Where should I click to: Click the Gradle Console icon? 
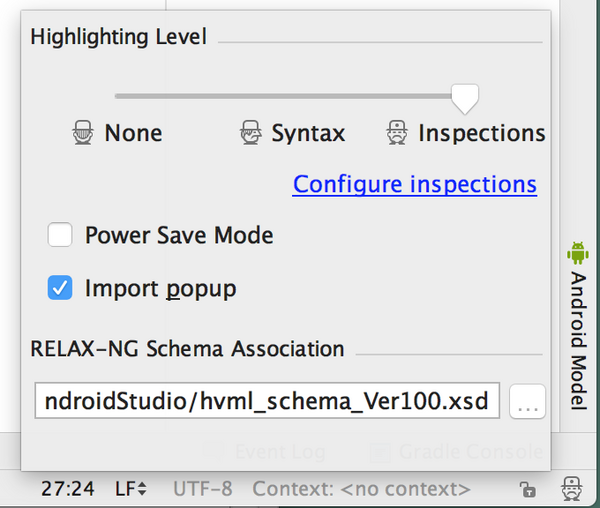click(x=380, y=452)
